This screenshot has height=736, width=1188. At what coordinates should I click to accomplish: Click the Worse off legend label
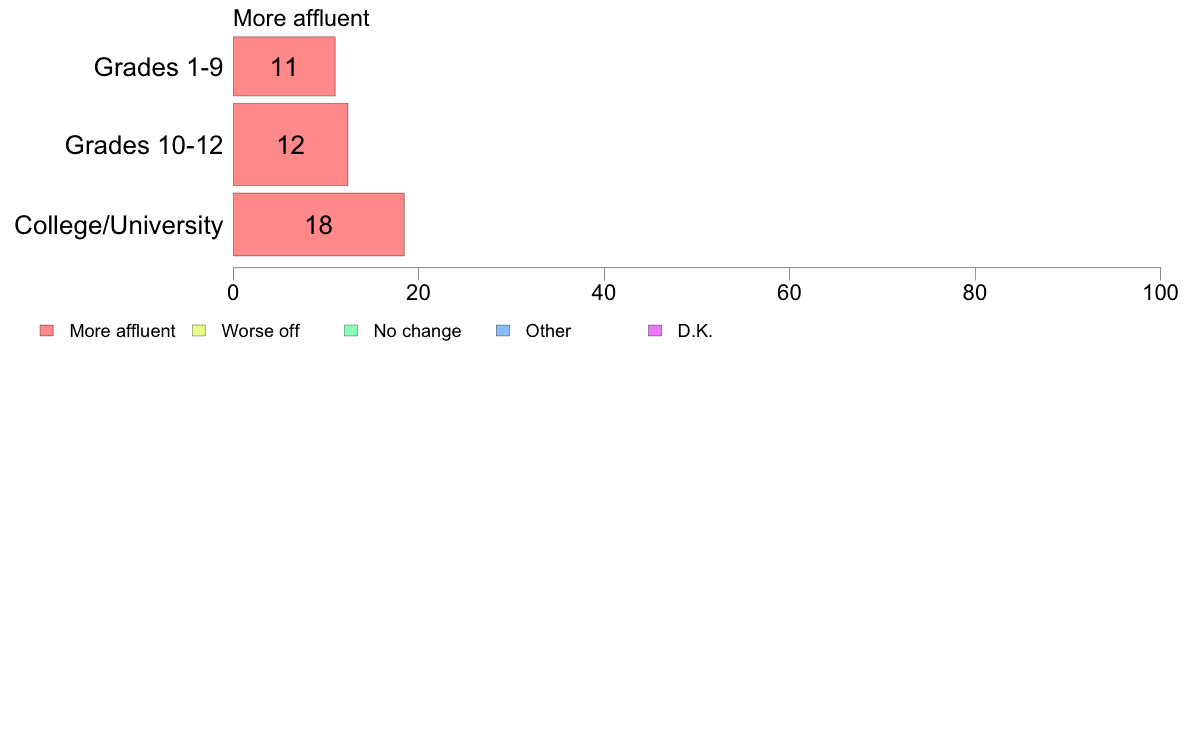[261, 331]
